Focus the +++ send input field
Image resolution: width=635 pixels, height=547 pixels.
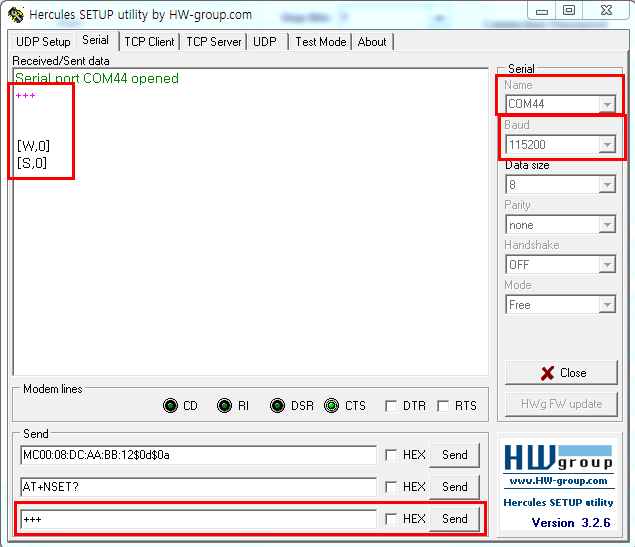tap(198, 519)
